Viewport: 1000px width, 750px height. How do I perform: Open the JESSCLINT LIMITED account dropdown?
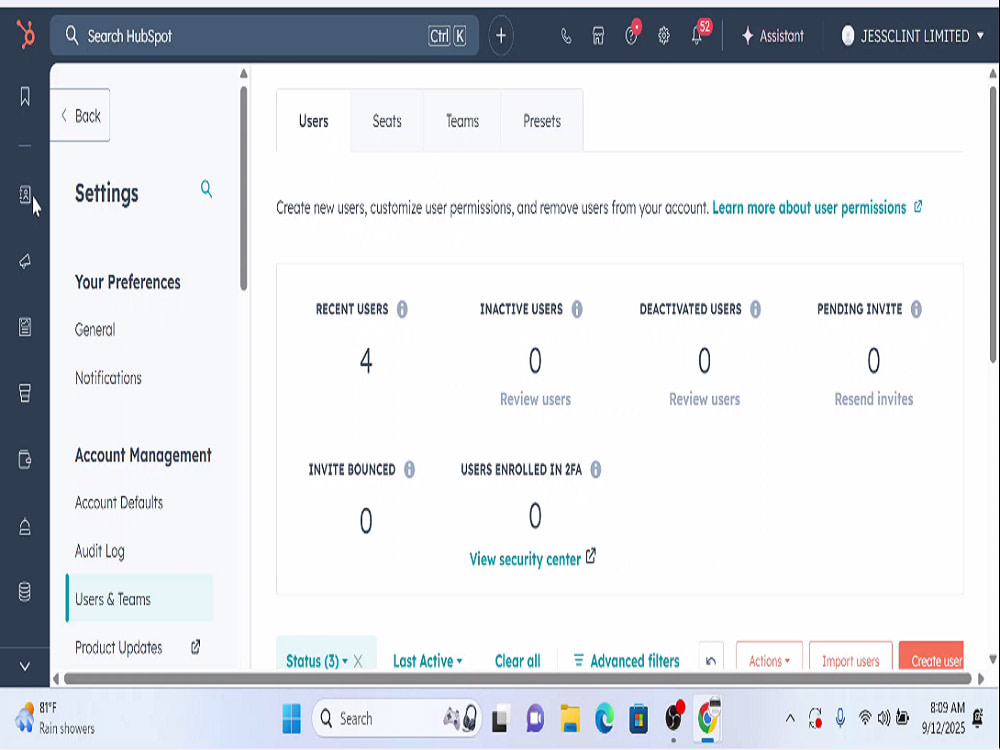(x=913, y=36)
